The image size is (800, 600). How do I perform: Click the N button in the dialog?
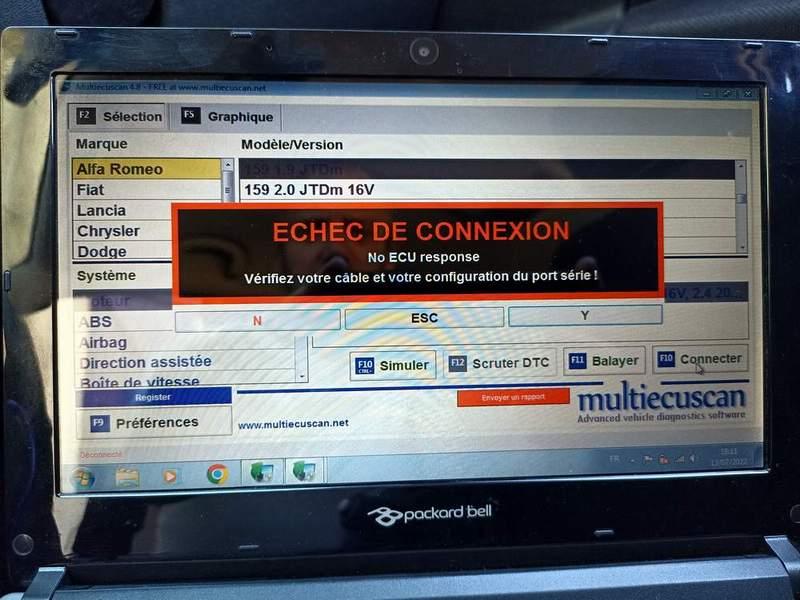(257, 321)
